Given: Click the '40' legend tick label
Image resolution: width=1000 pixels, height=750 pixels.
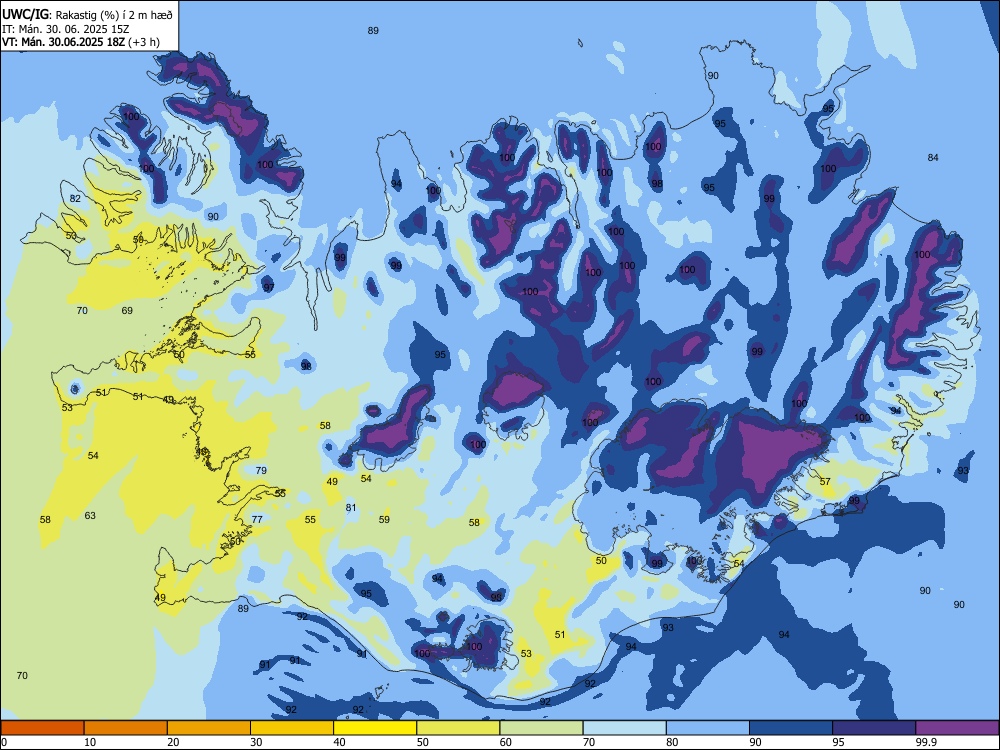Looking at the screenshot, I should (339, 742).
